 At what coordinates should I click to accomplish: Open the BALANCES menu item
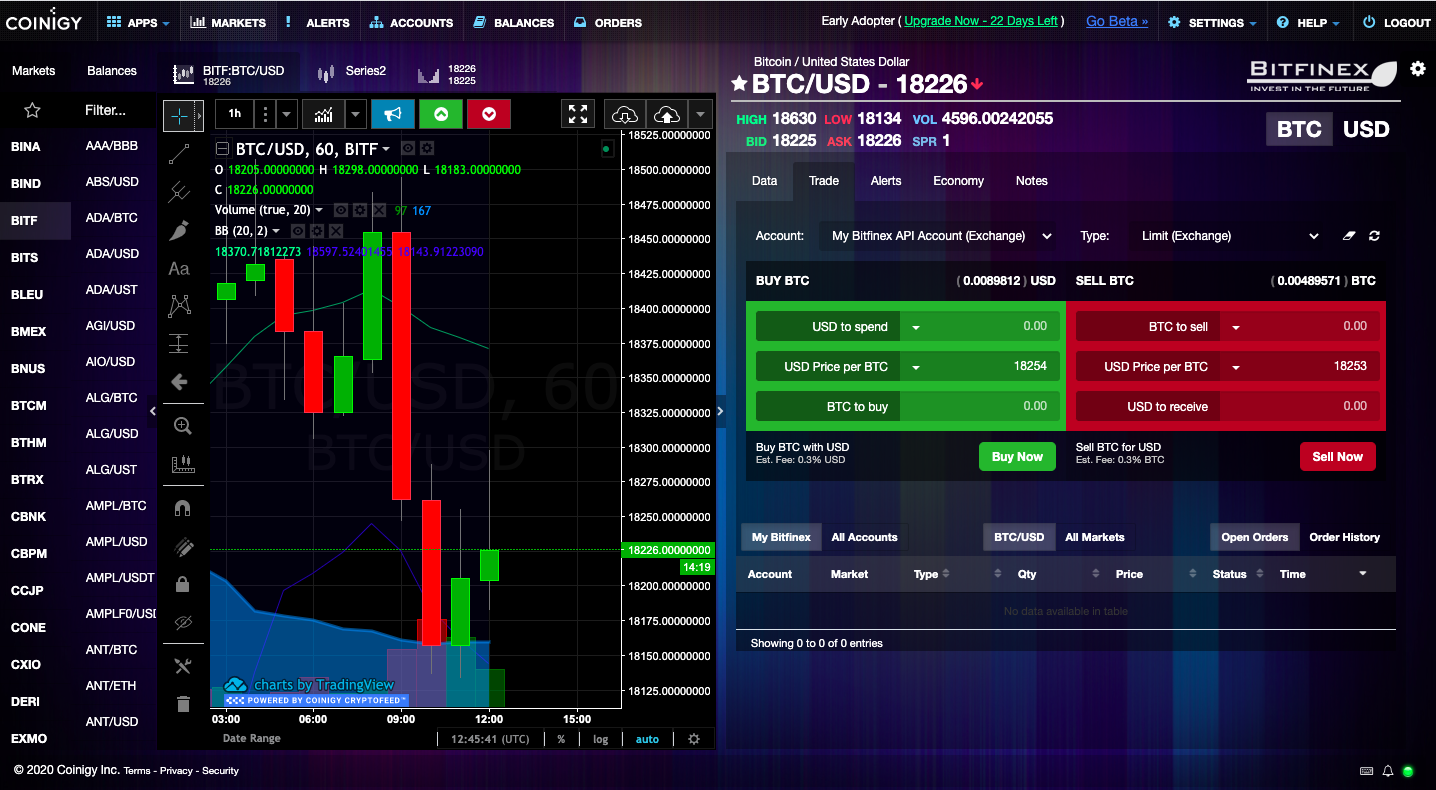point(513,22)
